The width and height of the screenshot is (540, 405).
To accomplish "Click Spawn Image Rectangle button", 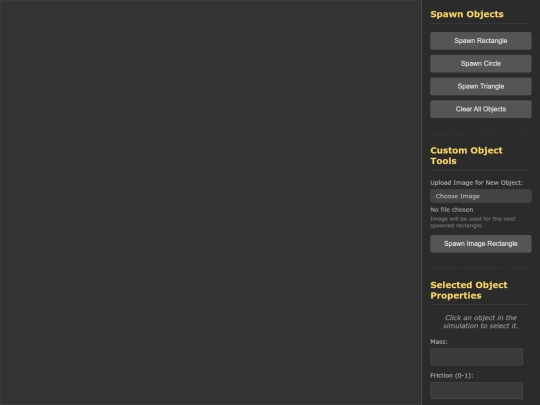I will pyautogui.click(x=480, y=244).
